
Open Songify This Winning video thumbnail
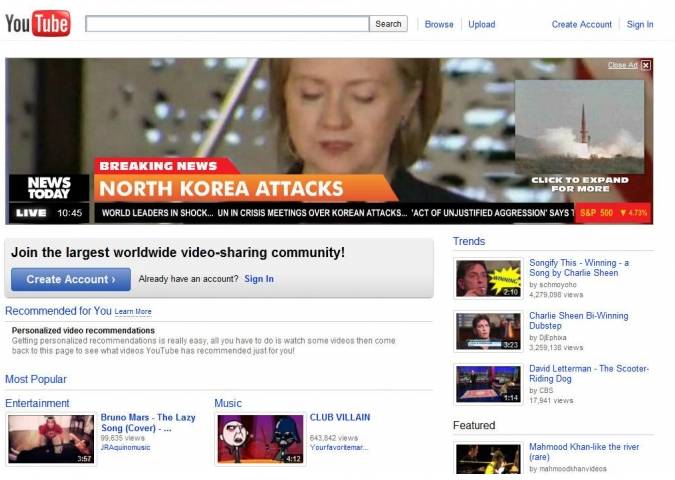[x=488, y=279]
